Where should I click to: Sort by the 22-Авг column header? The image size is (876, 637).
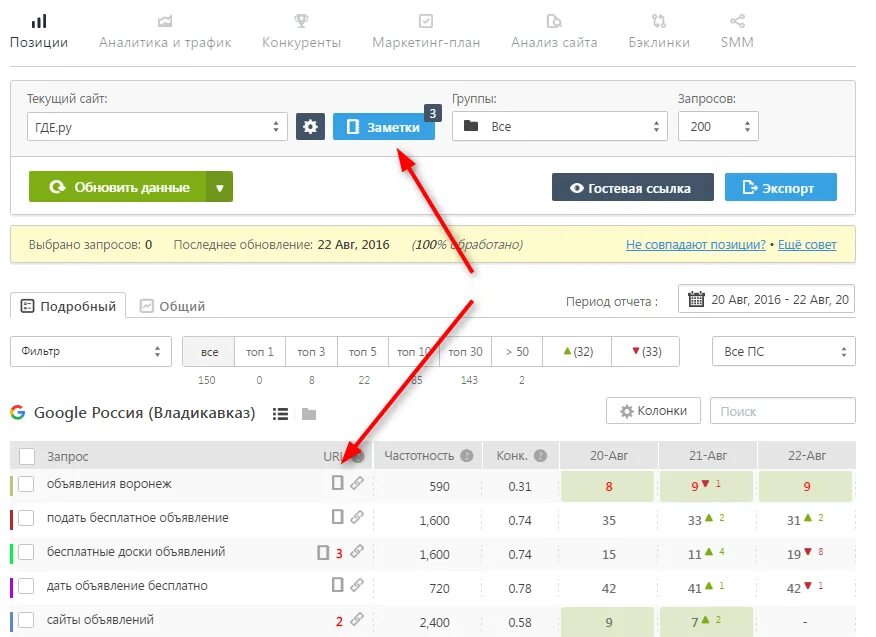pyautogui.click(x=806, y=455)
